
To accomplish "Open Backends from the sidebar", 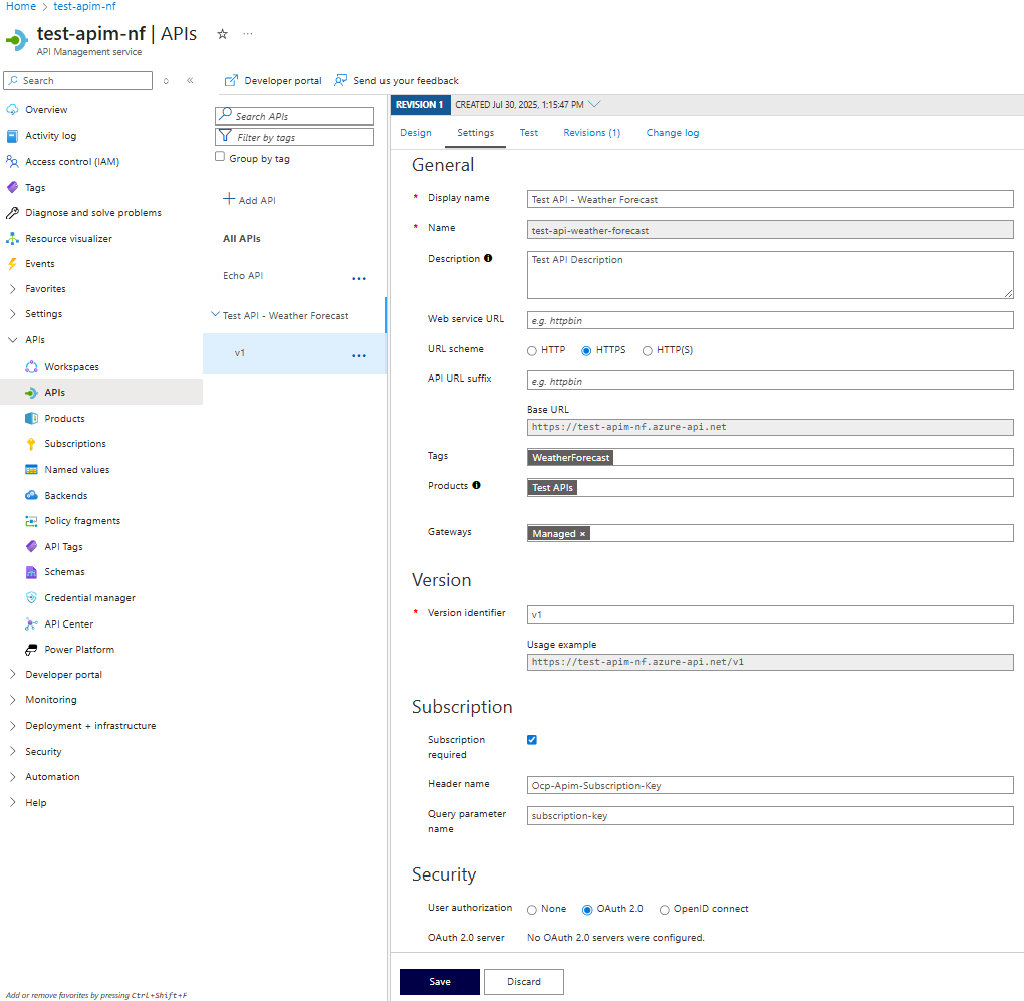I will click(x=65, y=496).
